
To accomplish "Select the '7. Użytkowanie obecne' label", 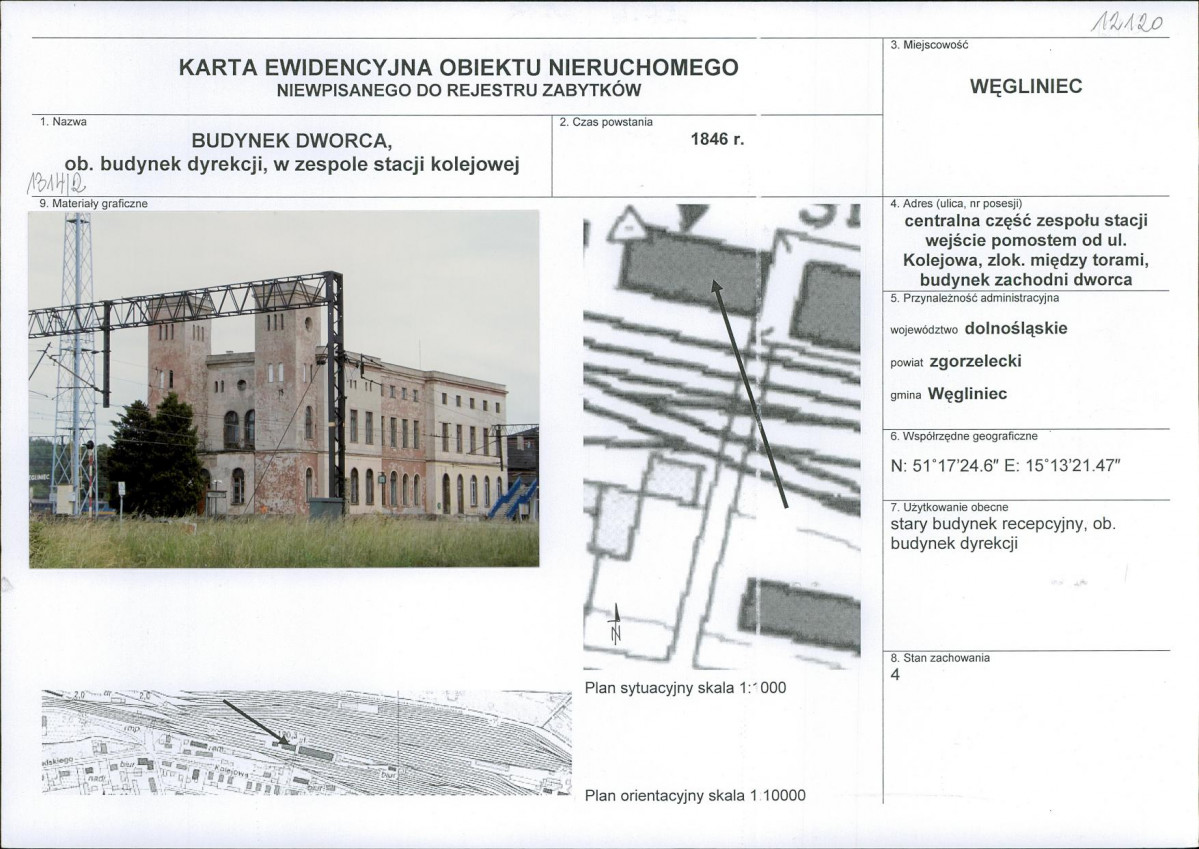I will point(949,507).
